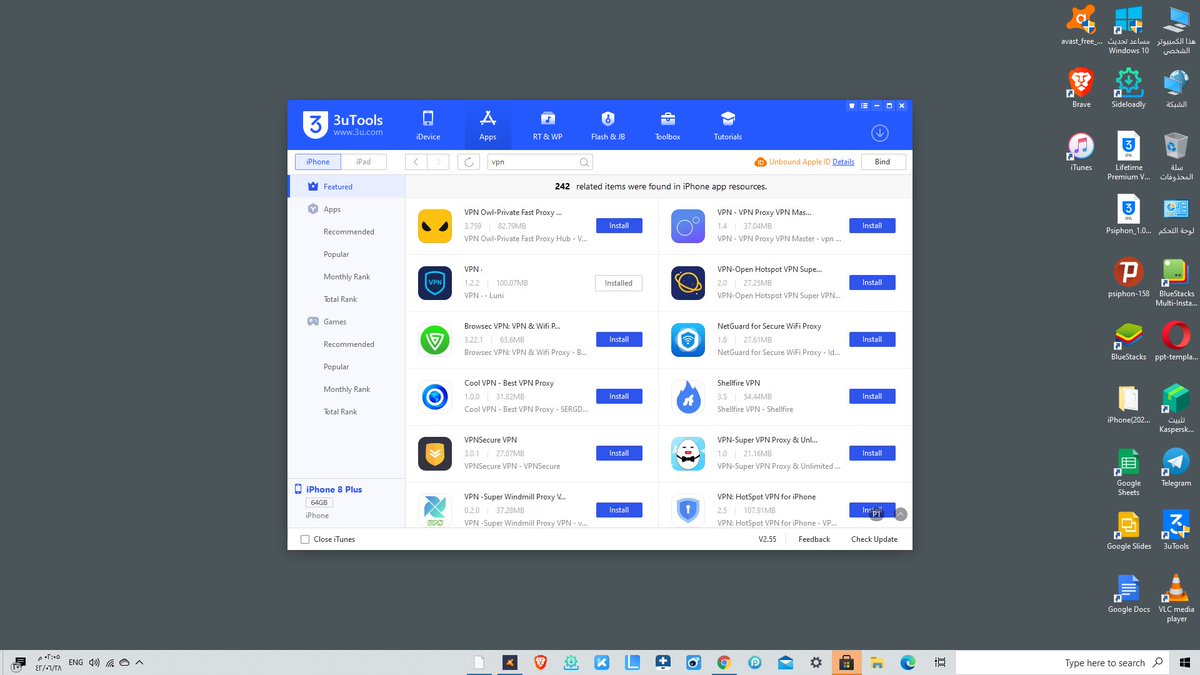Viewport: 1200px width, 675px height.
Task: Go back with the left arrow button
Action: click(x=417, y=162)
